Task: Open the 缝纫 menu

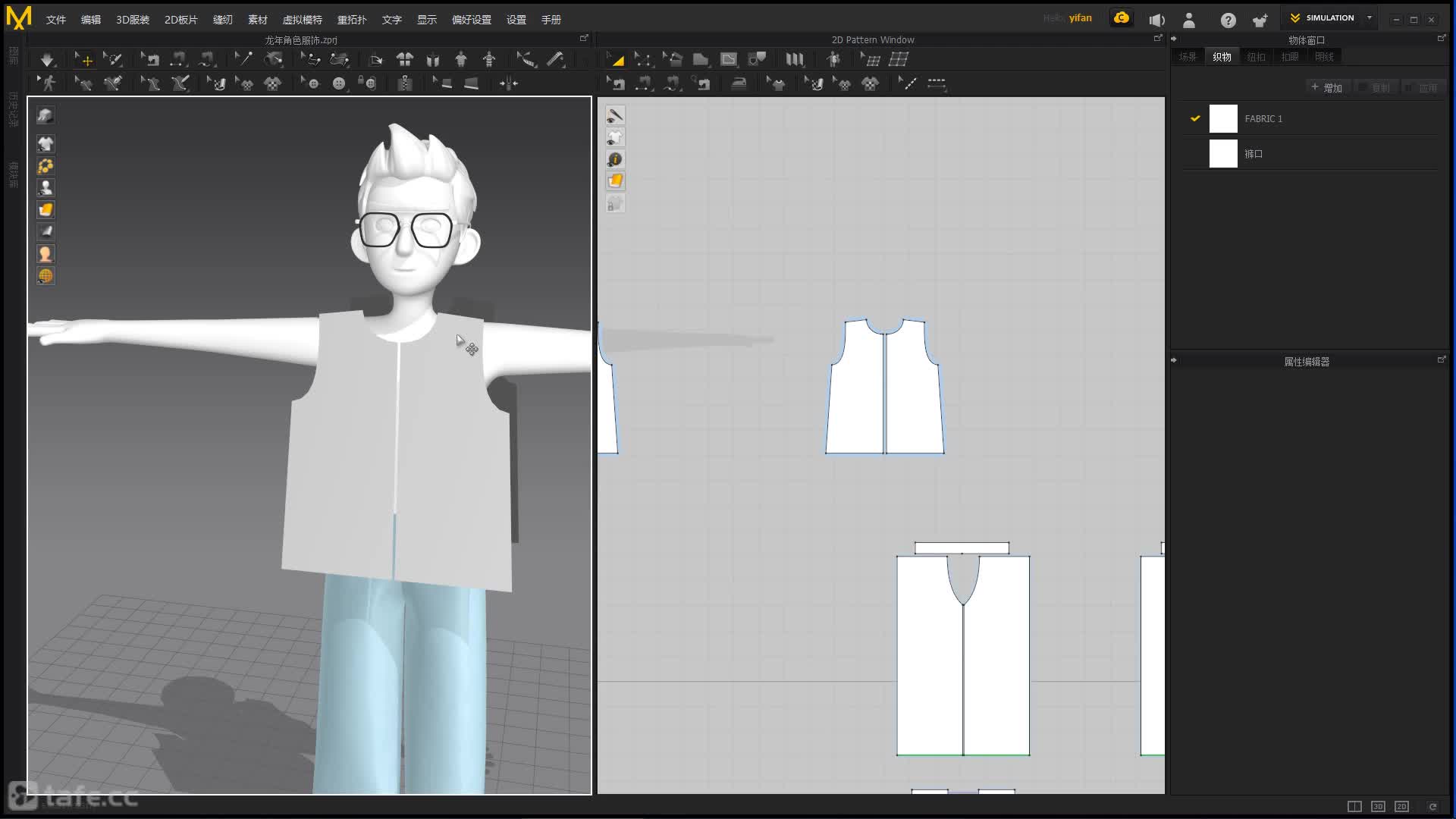Action: tap(223, 20)
